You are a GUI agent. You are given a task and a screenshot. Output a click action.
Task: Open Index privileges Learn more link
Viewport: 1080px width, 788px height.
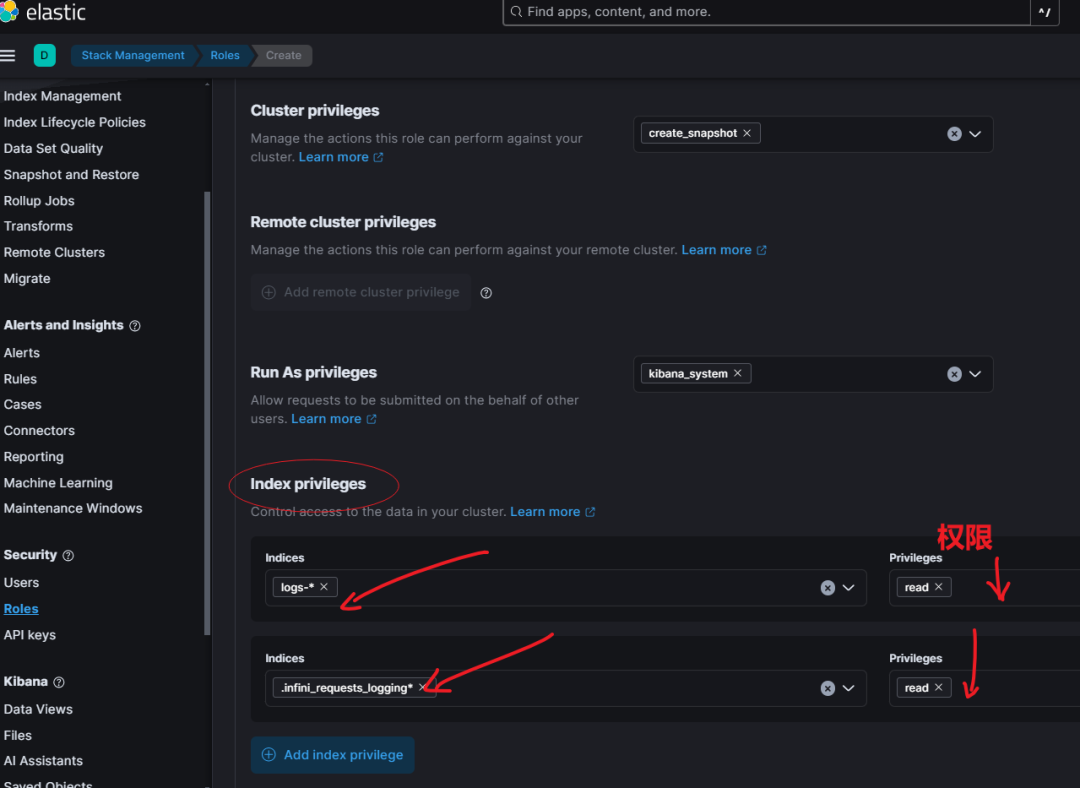pos(552,512)
